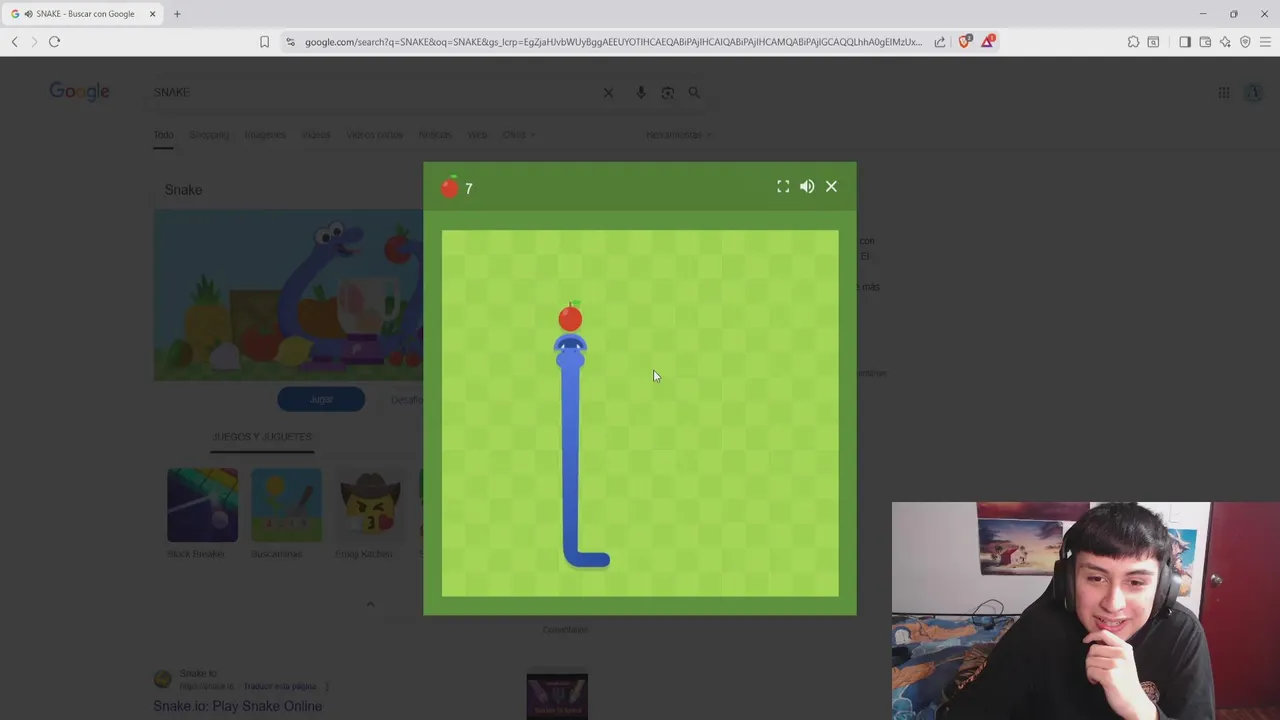
Task: Switch to the Imágenes results tab
Action: point(265,135)
